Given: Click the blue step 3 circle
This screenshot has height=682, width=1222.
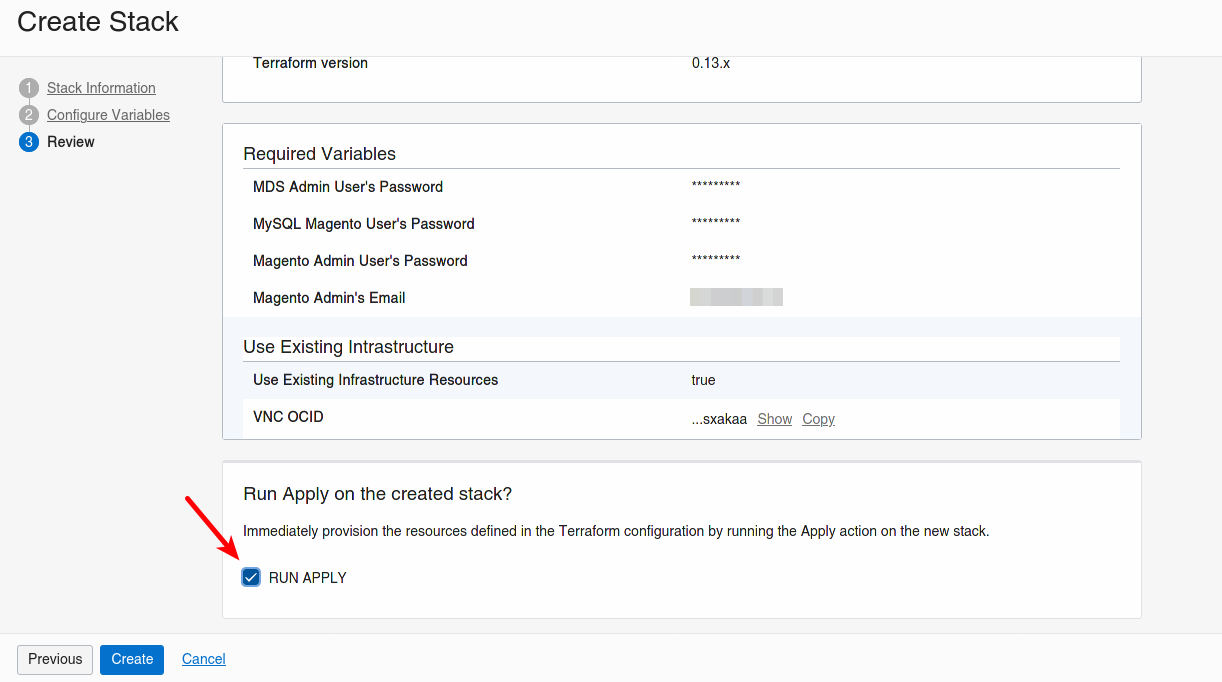Looking at the screenshot, I should pyautogui.click(x=28, y=142).
